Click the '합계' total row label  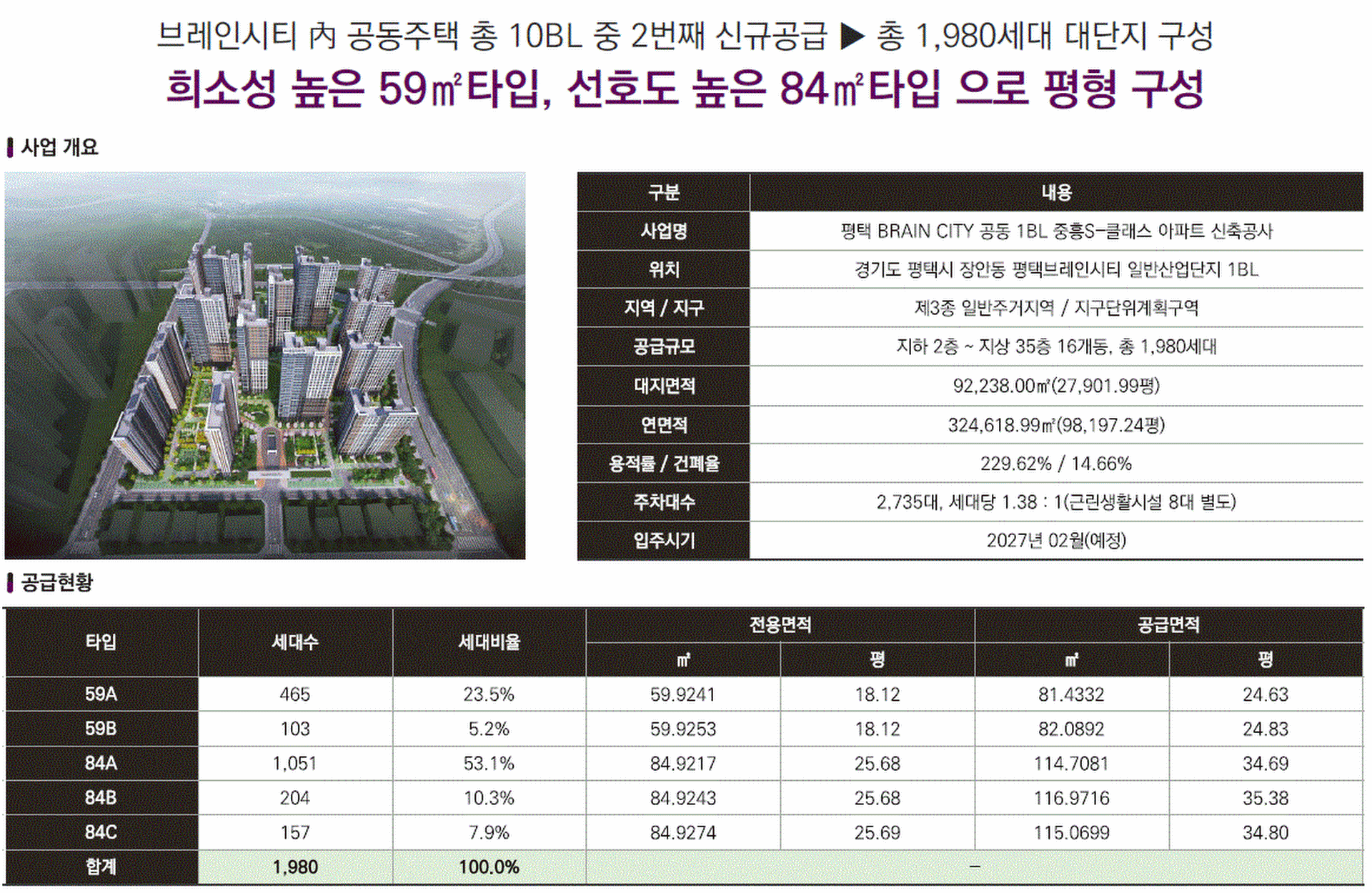pos(101,867)
